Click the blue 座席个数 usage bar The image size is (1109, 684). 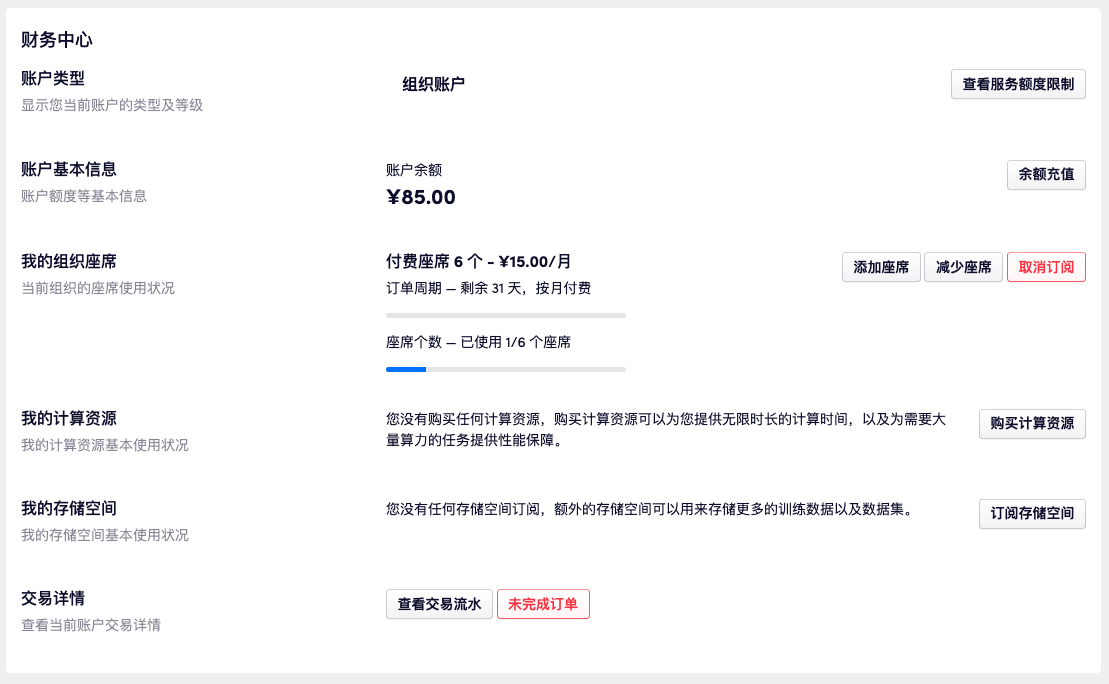tap(406, 369)
